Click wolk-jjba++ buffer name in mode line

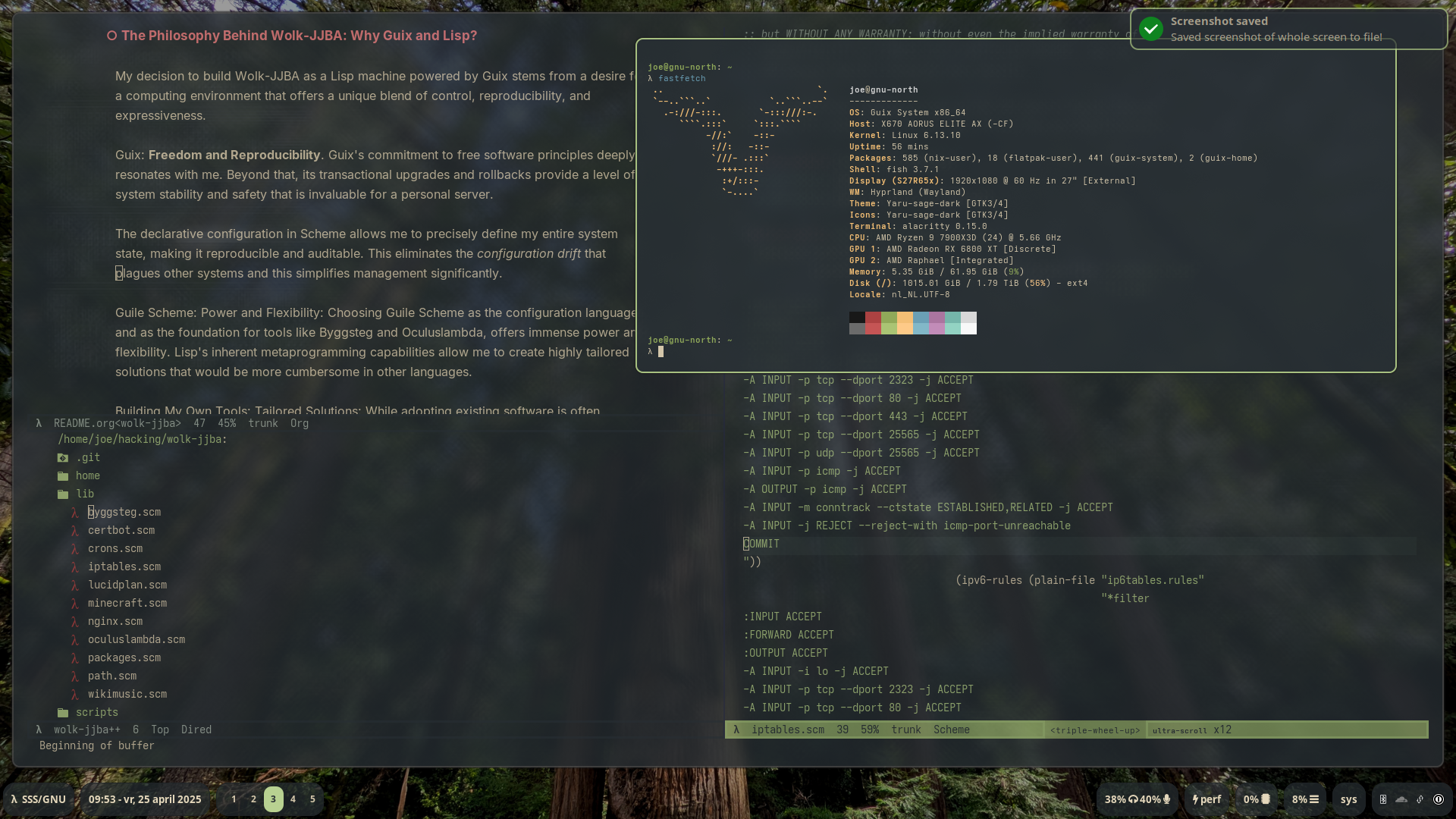coord(87,730)
